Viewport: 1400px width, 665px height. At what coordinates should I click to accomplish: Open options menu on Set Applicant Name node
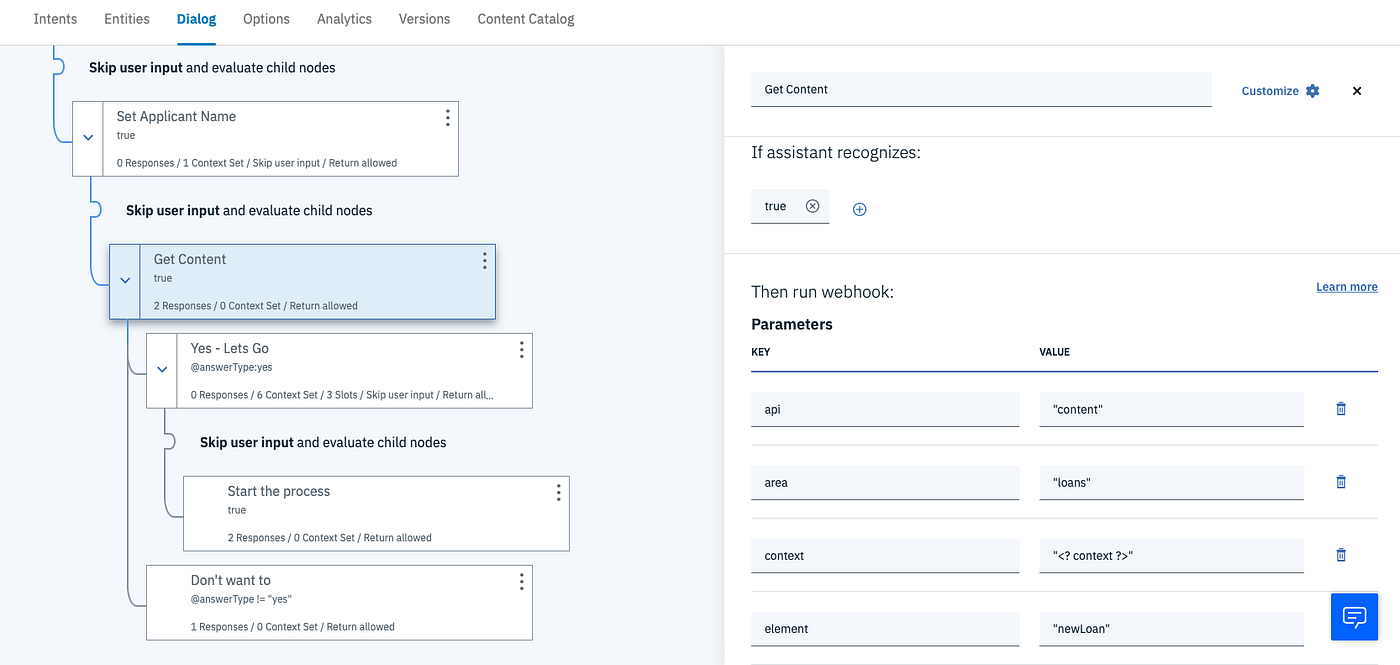(x=447, y=117)
